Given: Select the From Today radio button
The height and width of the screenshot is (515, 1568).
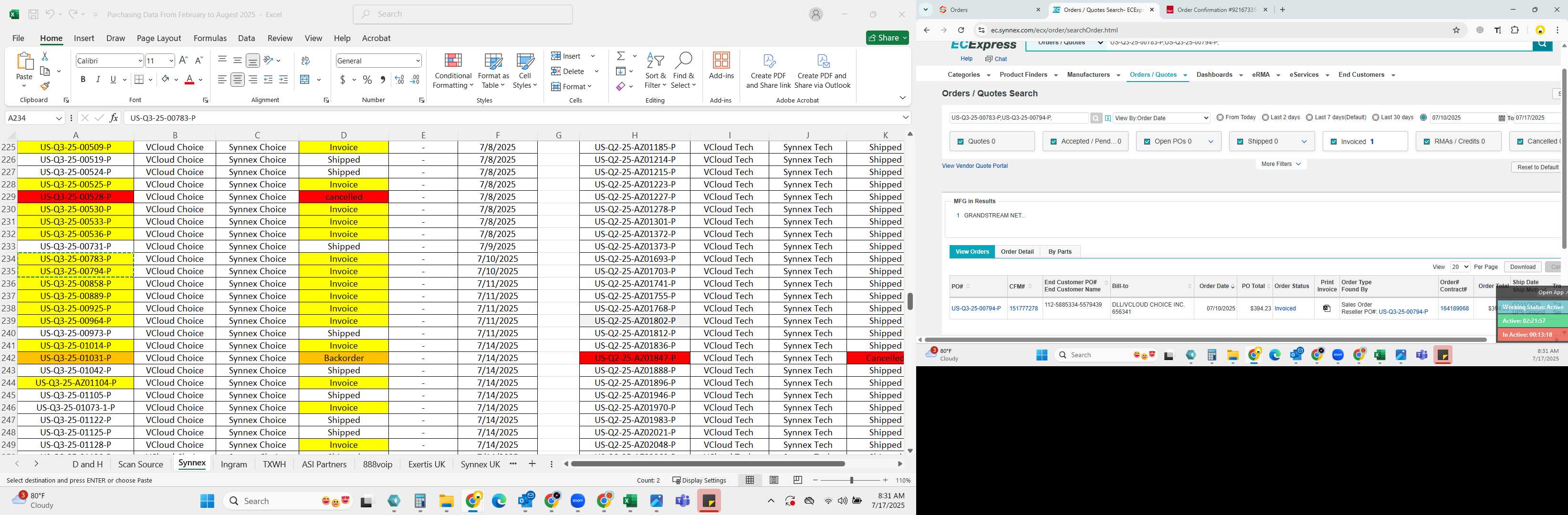Looking at the screenshot, I should click(1220, 117).
